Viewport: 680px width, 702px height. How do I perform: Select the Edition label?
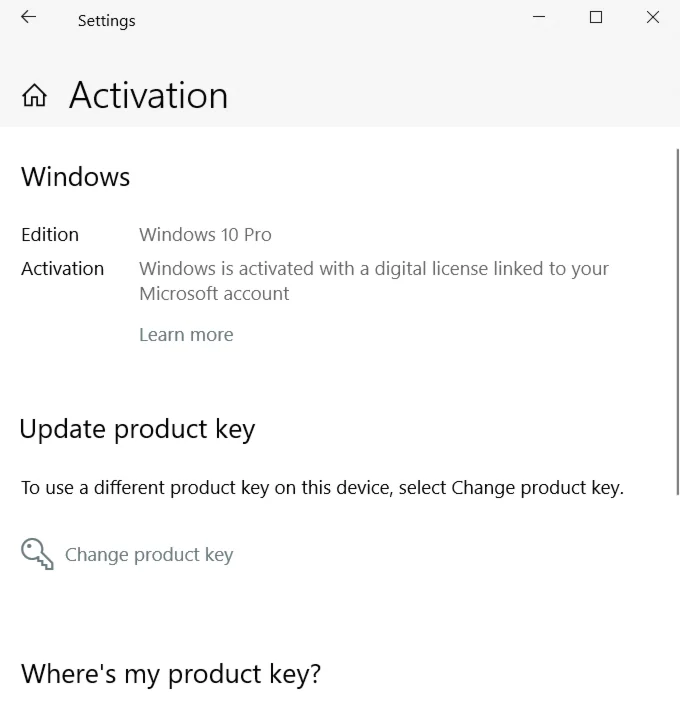click(x=50, y=235)
